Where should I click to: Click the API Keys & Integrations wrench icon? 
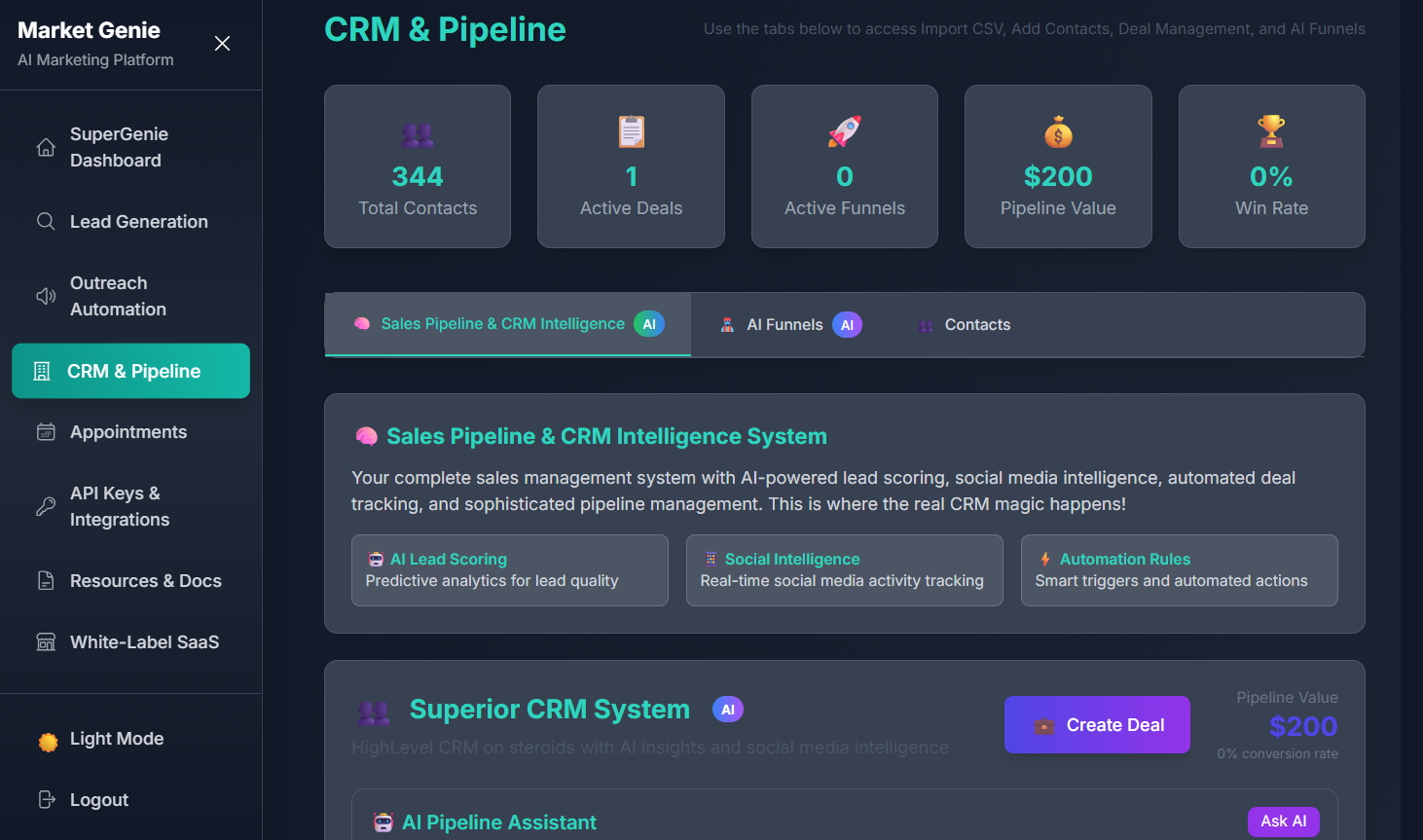45,505
